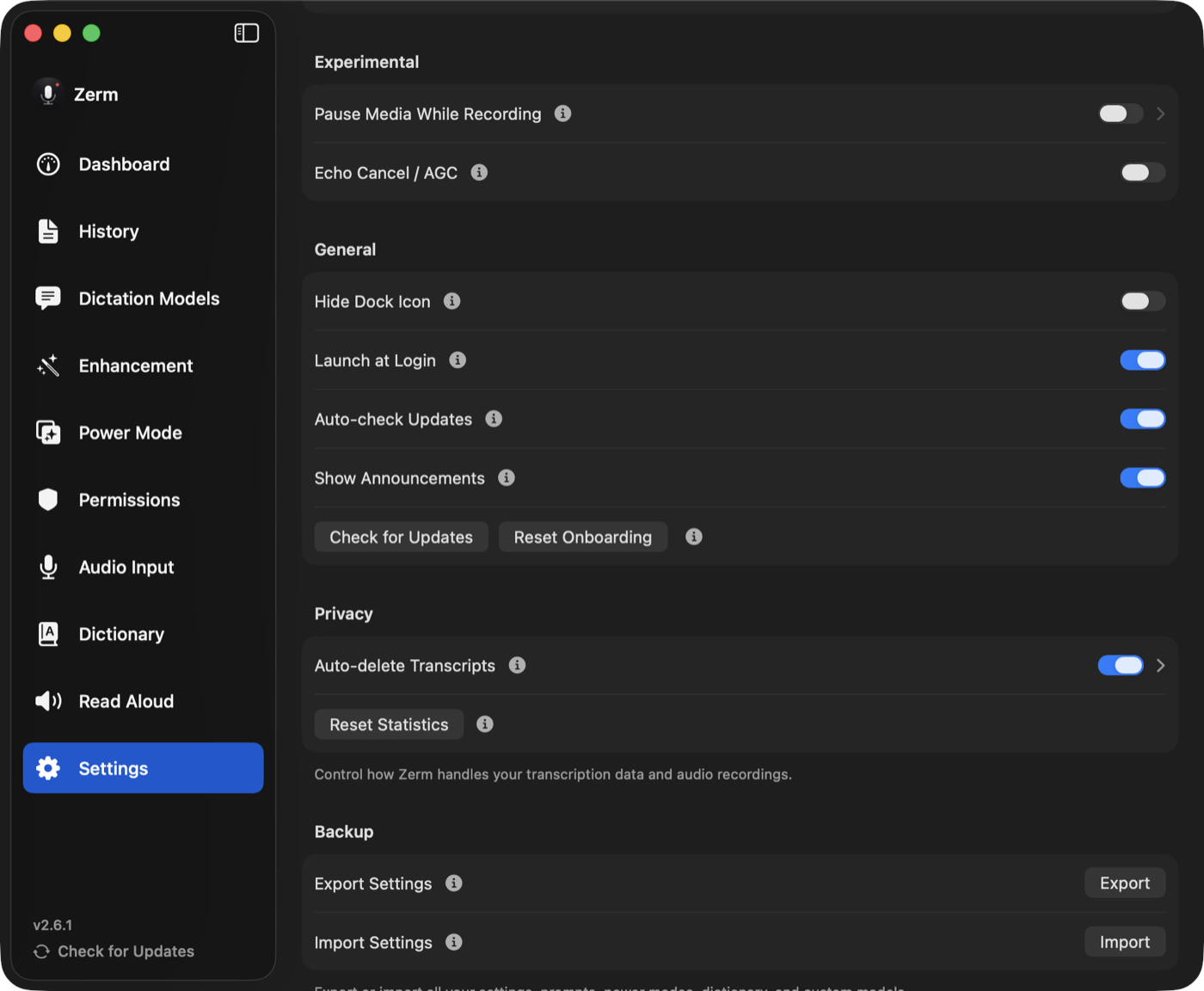This screenshot has width=1204, height=991.
Task: Show info for Auto-check Updates
Action: 494,419
